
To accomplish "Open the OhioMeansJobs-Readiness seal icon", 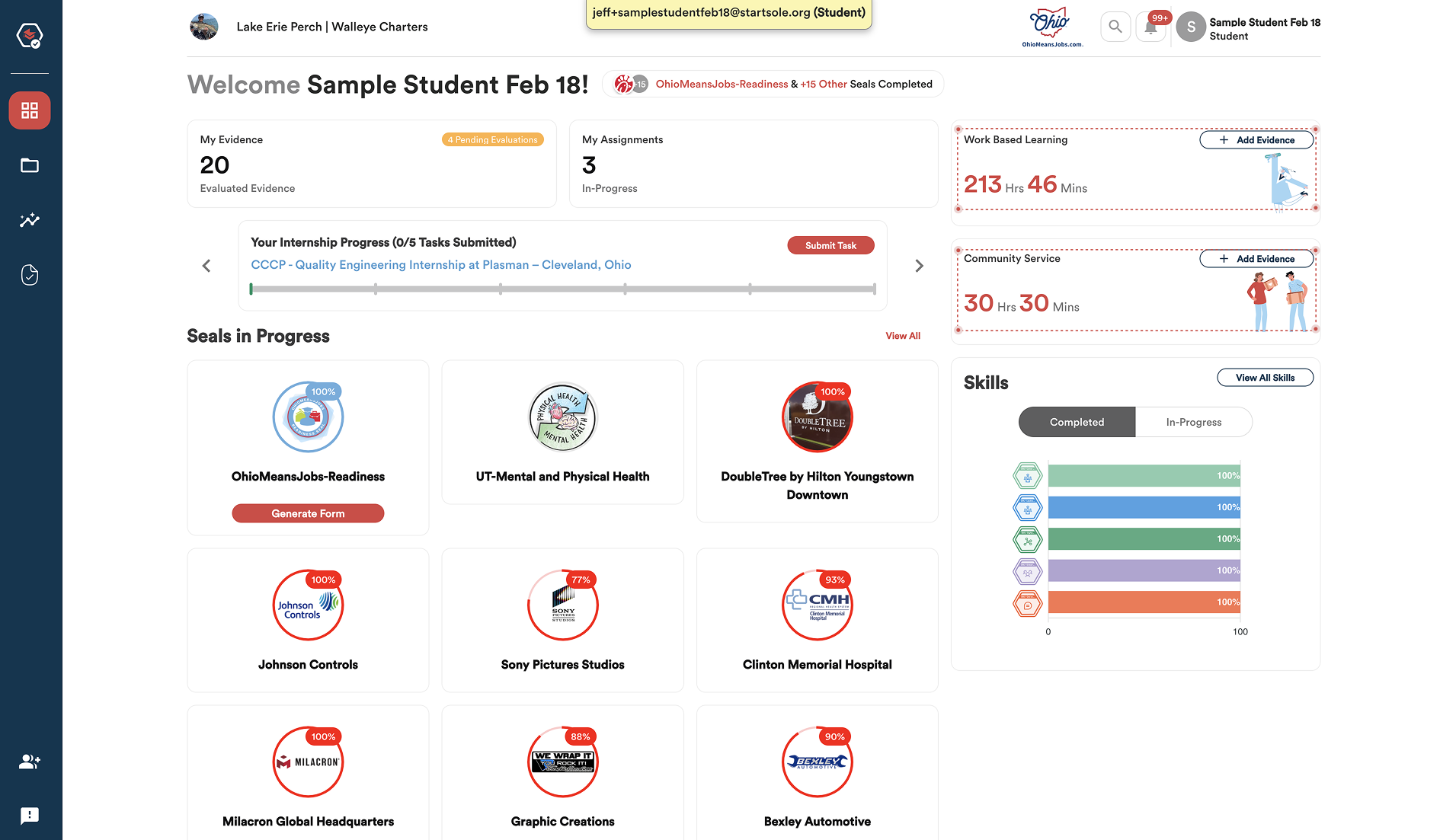I will tap(308, 417).
